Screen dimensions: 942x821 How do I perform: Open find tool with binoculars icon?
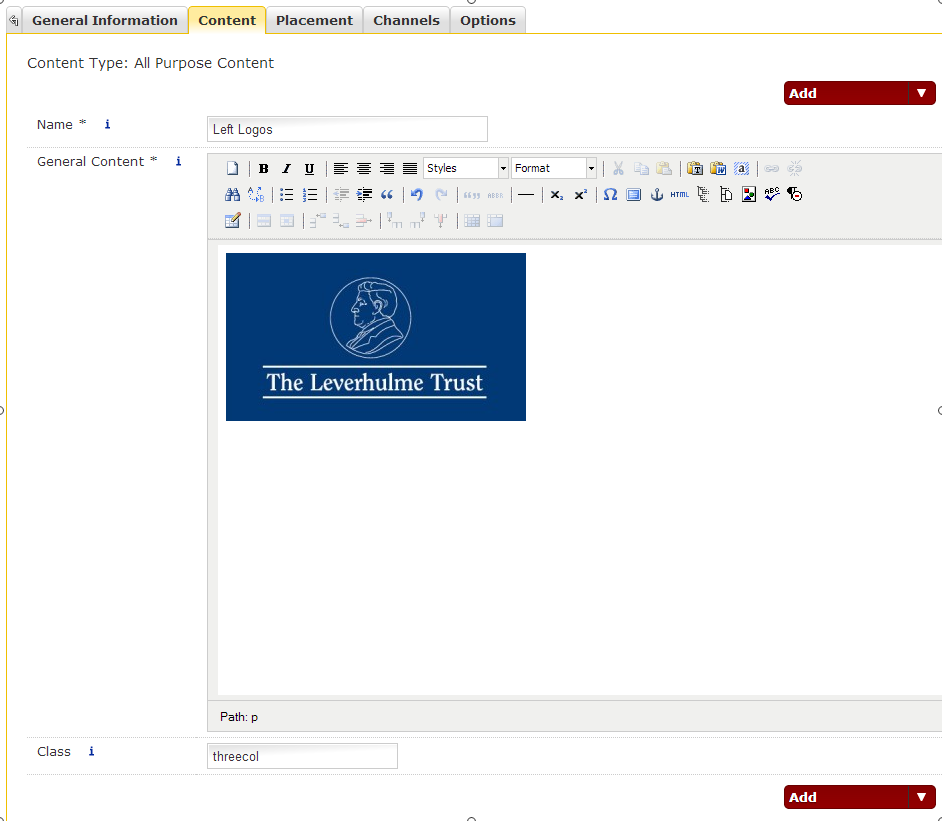(x=232, y=195)
